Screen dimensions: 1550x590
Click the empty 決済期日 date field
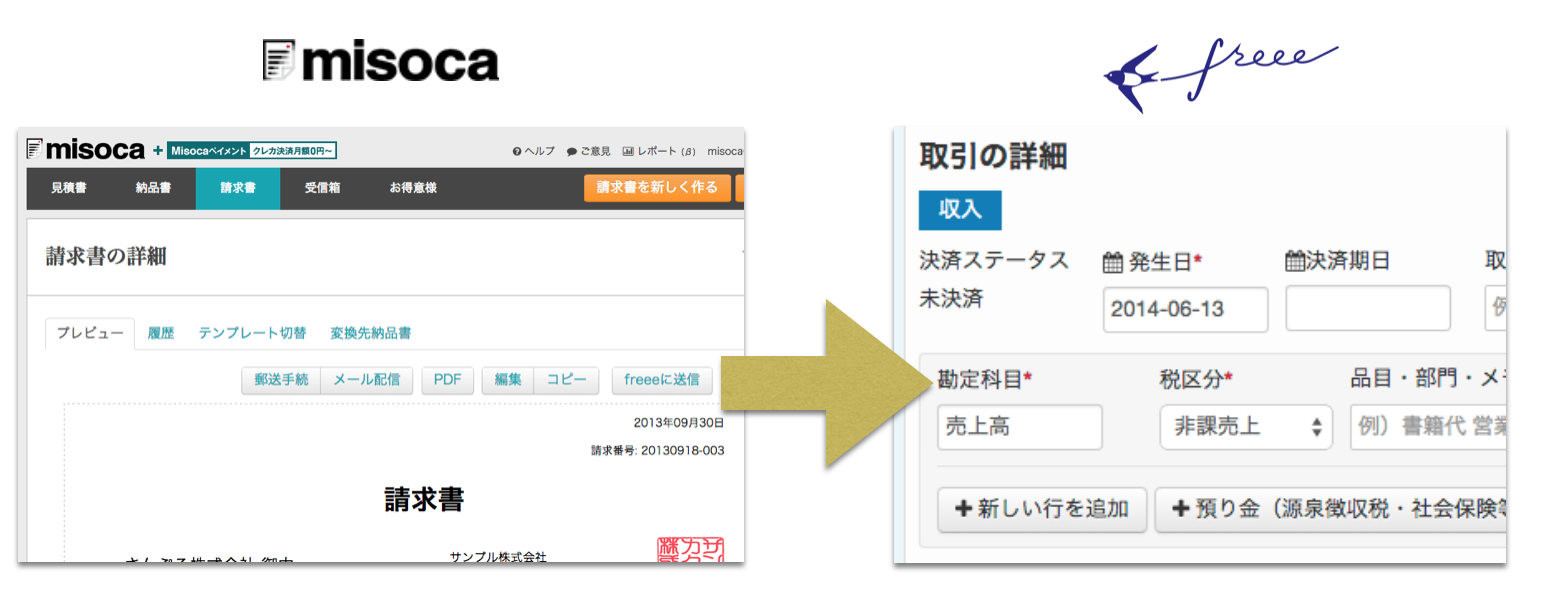tap(1368, 309)
